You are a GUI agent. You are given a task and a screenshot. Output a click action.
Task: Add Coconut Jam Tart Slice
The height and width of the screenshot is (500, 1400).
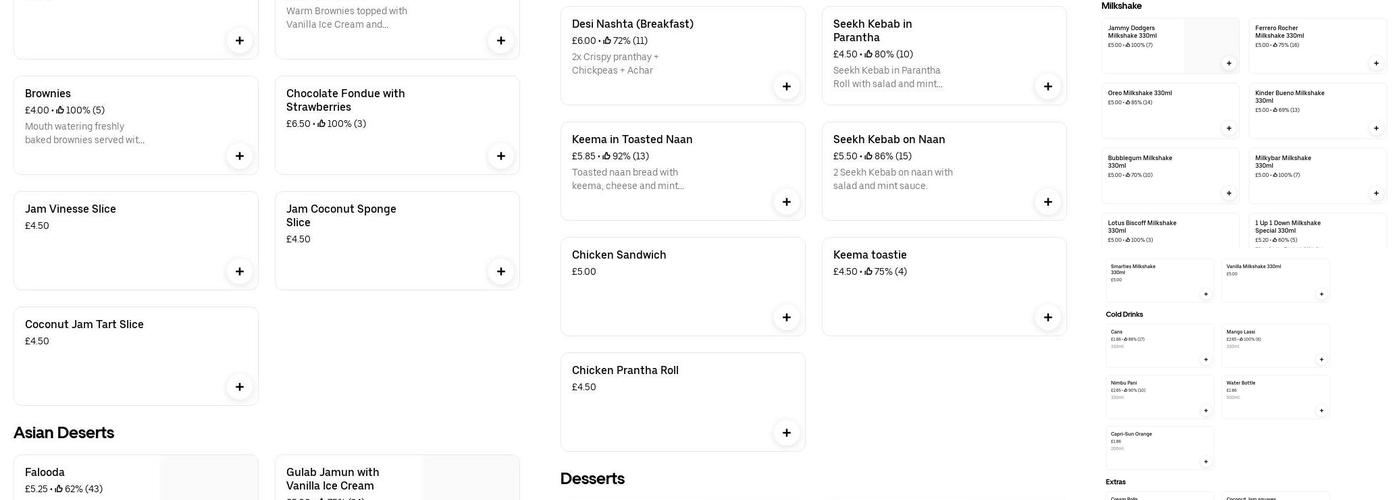tap(239, 387)
